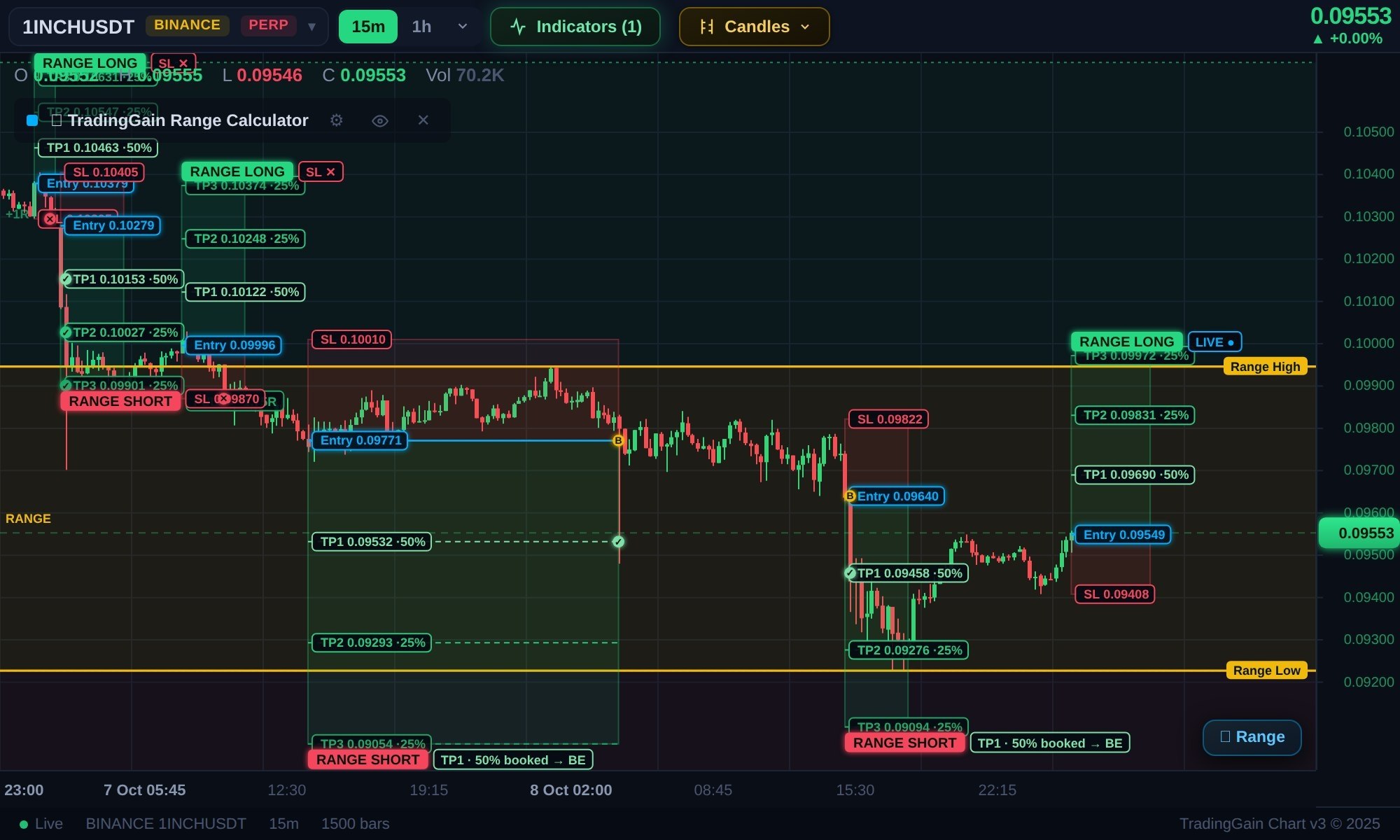Click the Range High label
Viewport: 1400px width, 840px height.
1265,367
